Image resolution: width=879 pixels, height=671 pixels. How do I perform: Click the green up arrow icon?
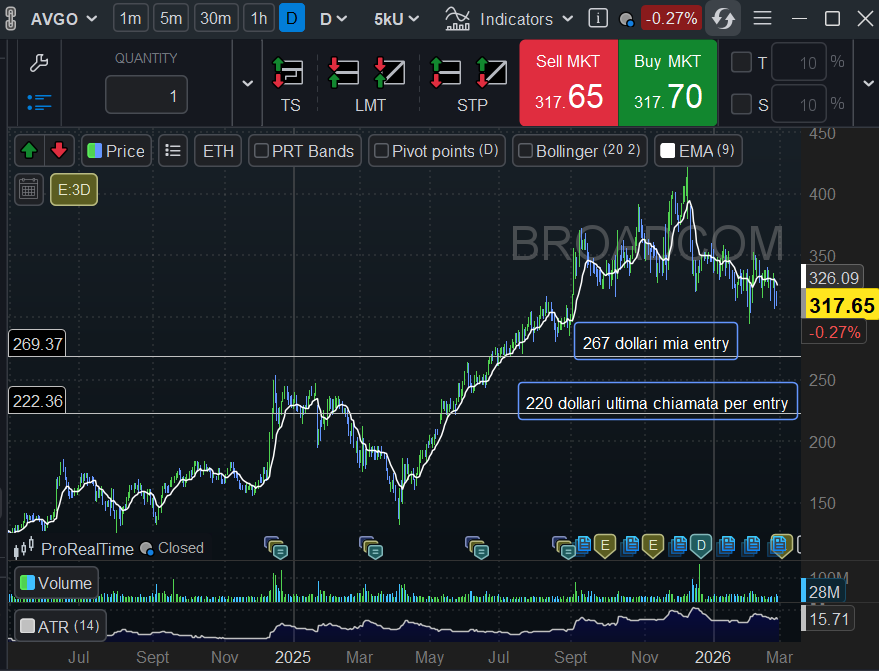coord(29,151)
